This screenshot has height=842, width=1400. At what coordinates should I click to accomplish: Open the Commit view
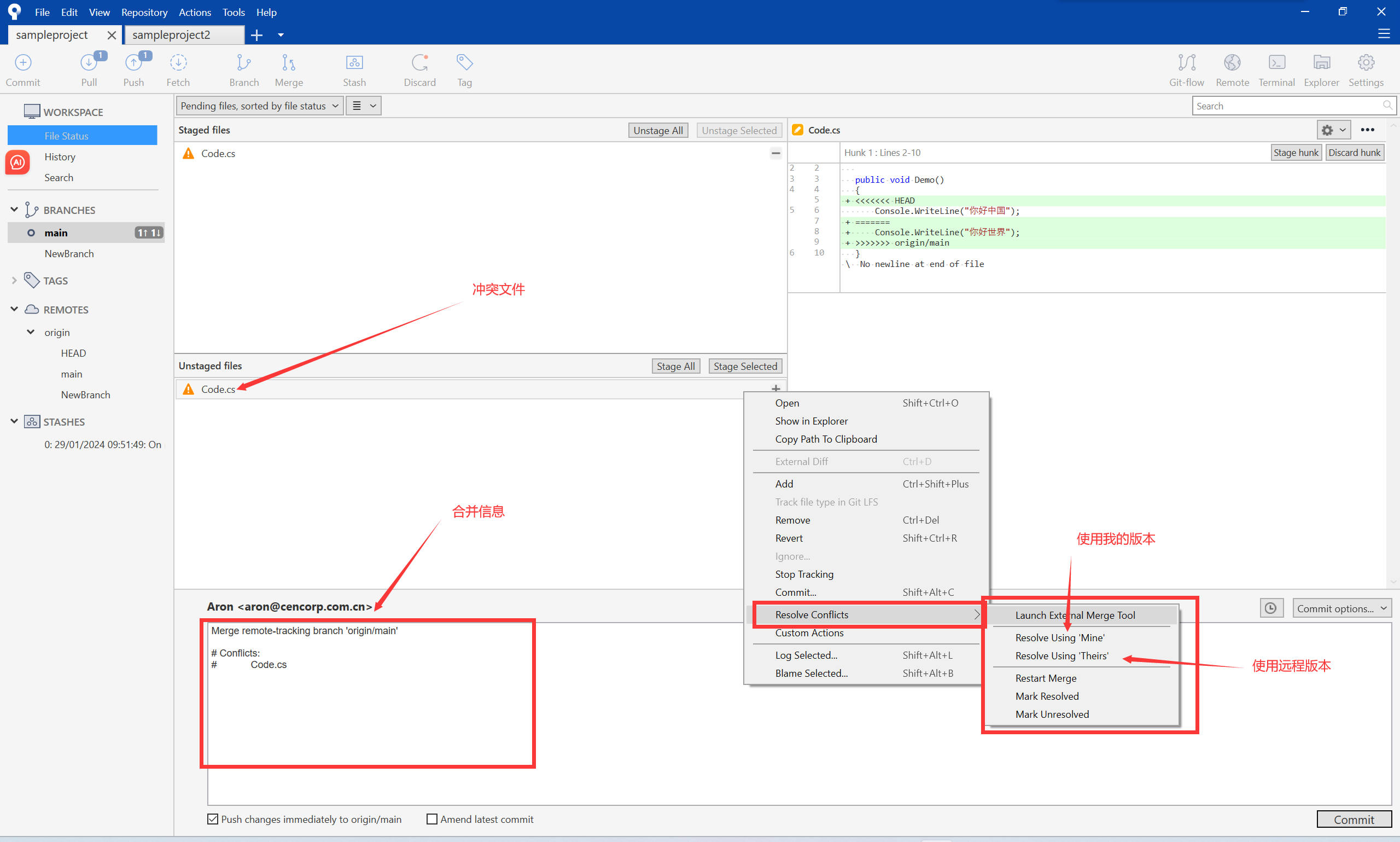pos(22,69)
